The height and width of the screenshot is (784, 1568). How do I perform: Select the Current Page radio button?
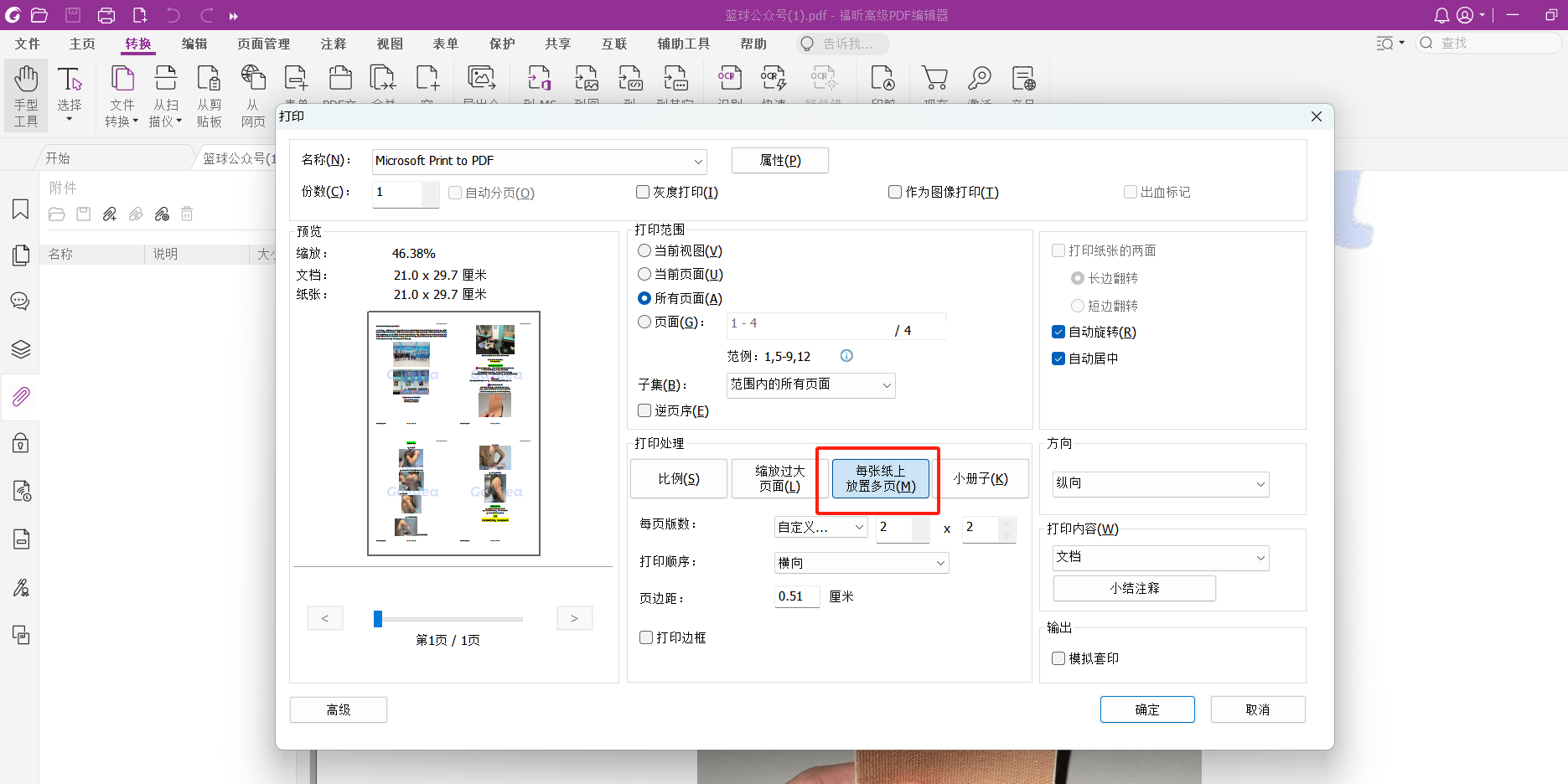coord(644,274)
